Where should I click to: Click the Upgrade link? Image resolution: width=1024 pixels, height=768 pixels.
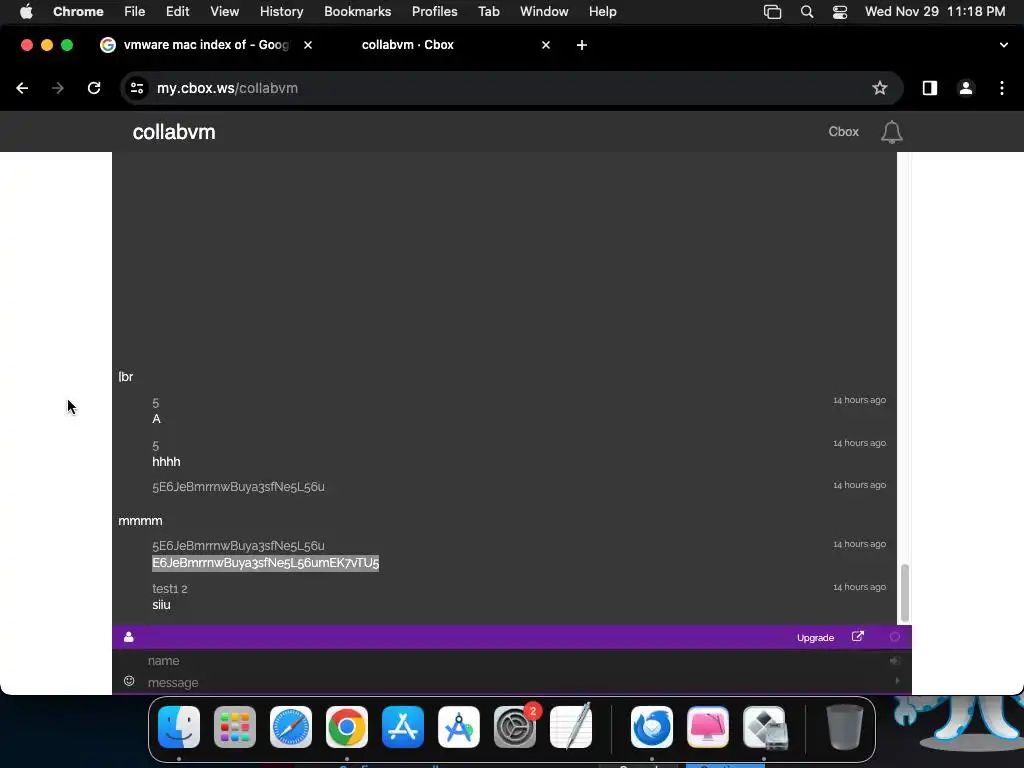tap(815, 637)
